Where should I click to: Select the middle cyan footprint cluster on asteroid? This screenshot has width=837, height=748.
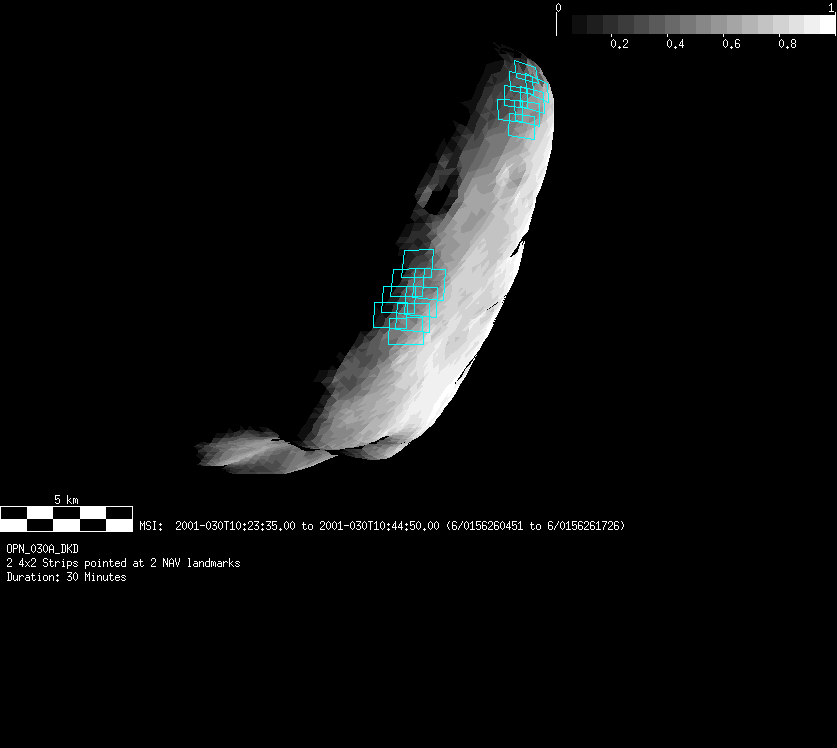[408, 298]
